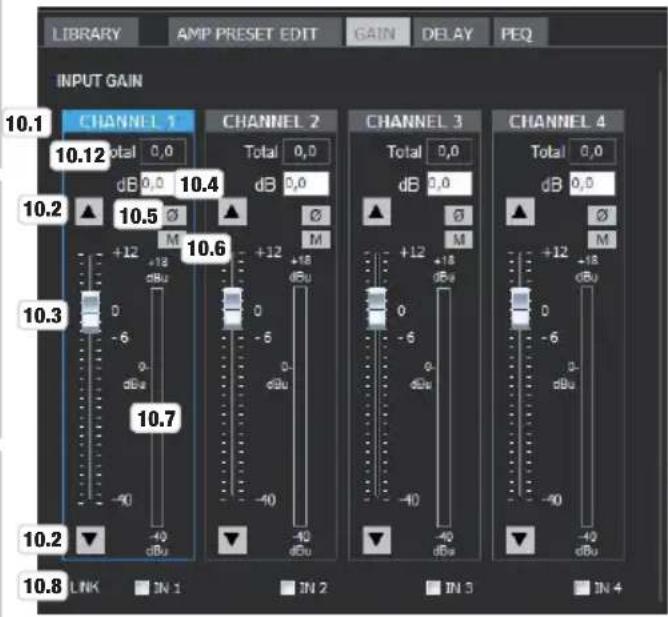Invert polarity on Channel 2
Image resolution: width=668 pixels, height=617 pixels.
pyautogui.click(x=316, y=215)
